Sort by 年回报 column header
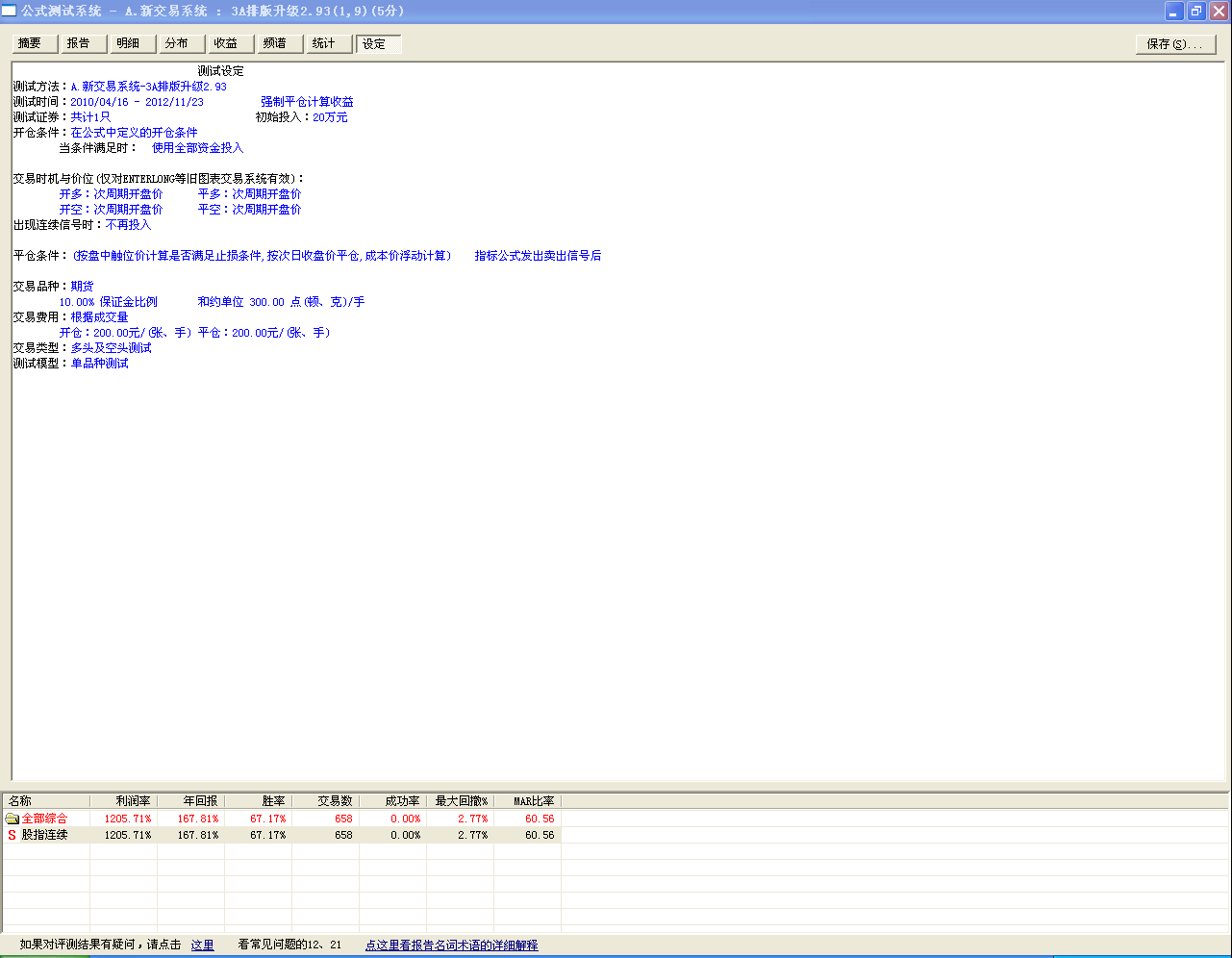The image size is (1232, 958). [x=190, y=801]
